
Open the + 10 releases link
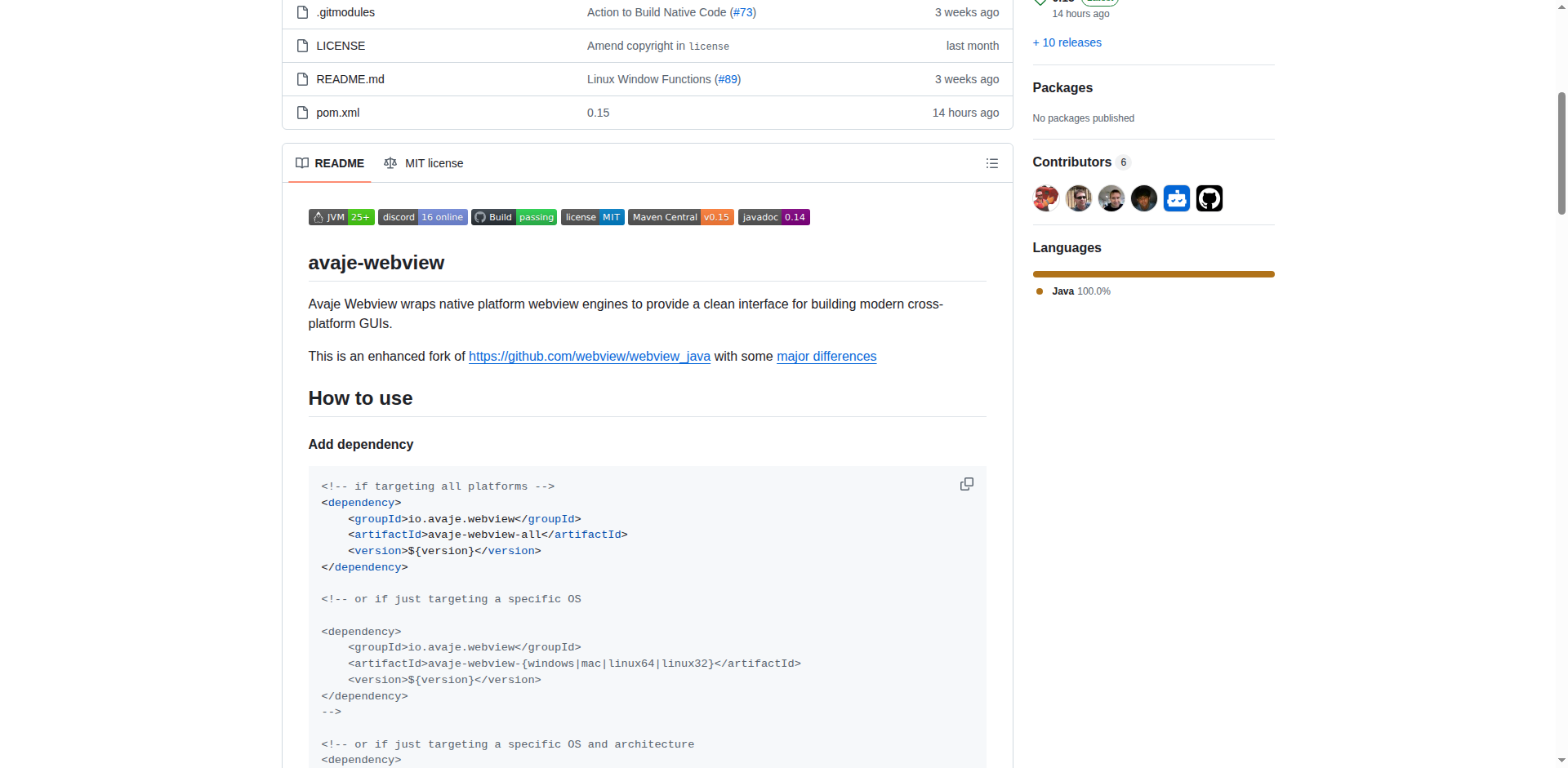(1067, 42)
